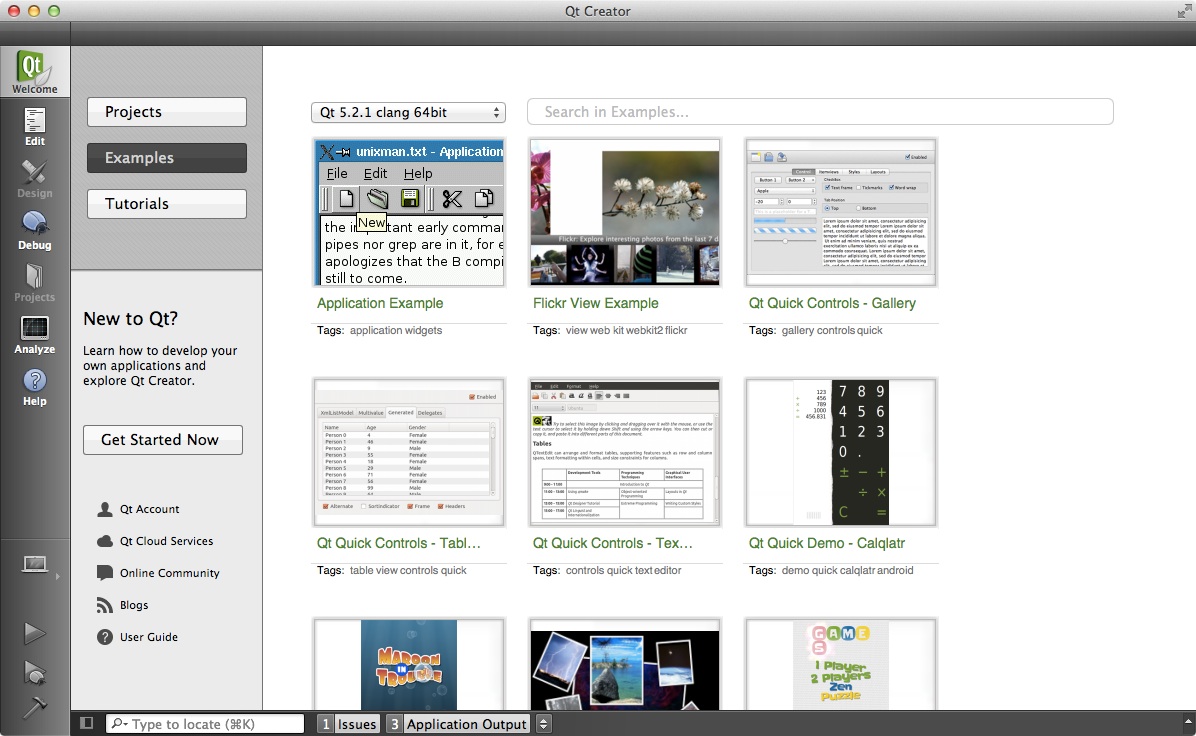
Task: Open the Design mode
Action: pos(34,178)
